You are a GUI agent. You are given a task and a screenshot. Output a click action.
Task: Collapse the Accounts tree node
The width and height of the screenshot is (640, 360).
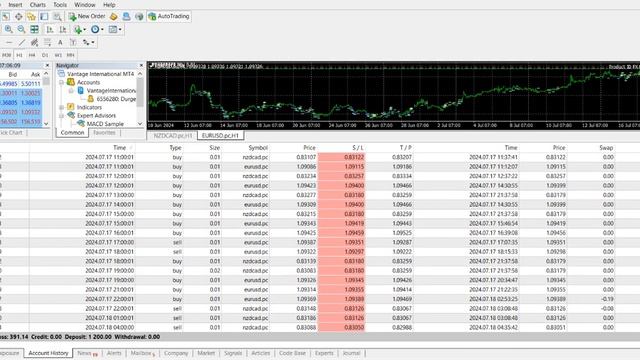pyautogui.click(x=61, y=82)
